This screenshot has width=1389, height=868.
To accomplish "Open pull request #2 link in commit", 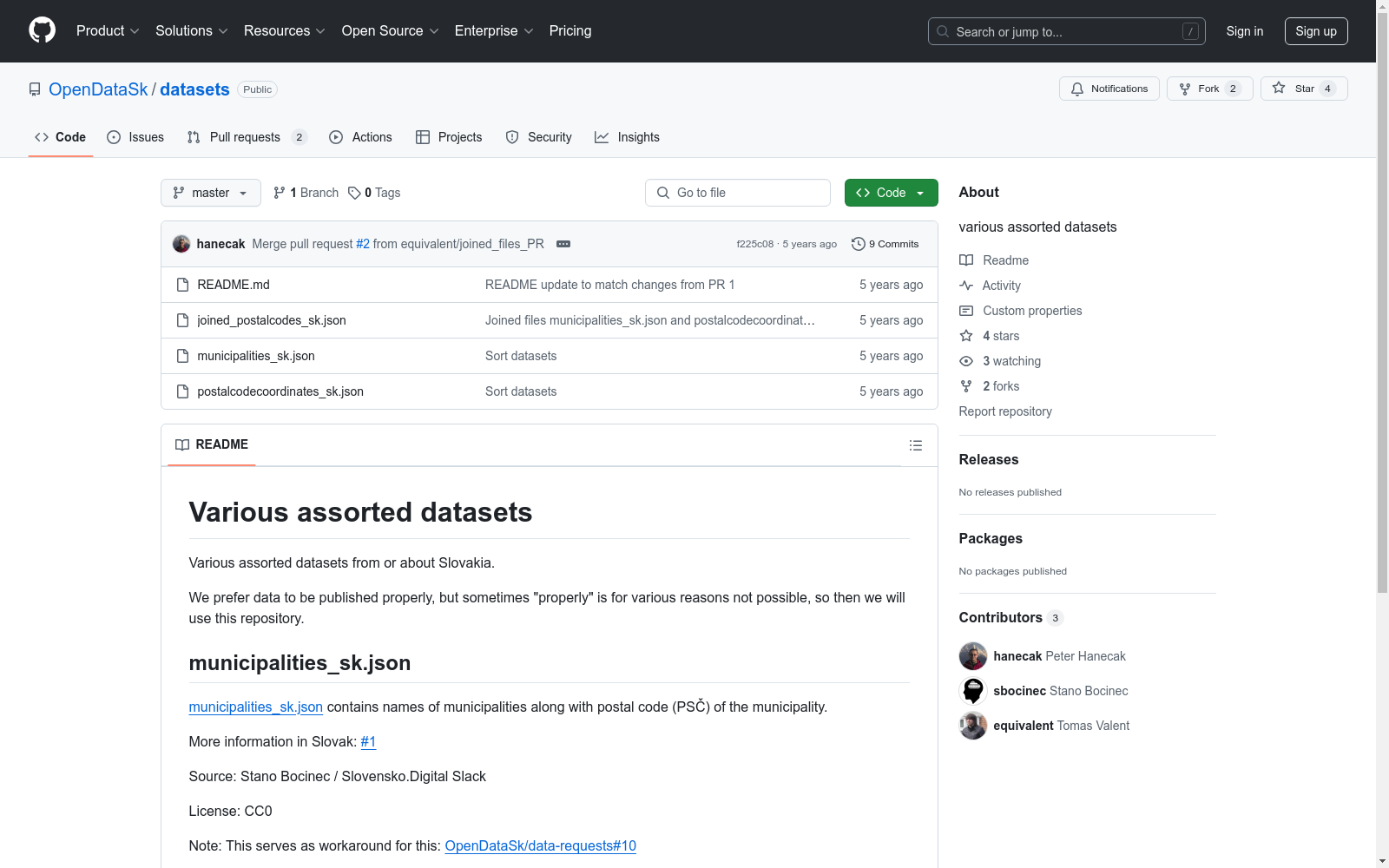I will (x=363, y=244).
